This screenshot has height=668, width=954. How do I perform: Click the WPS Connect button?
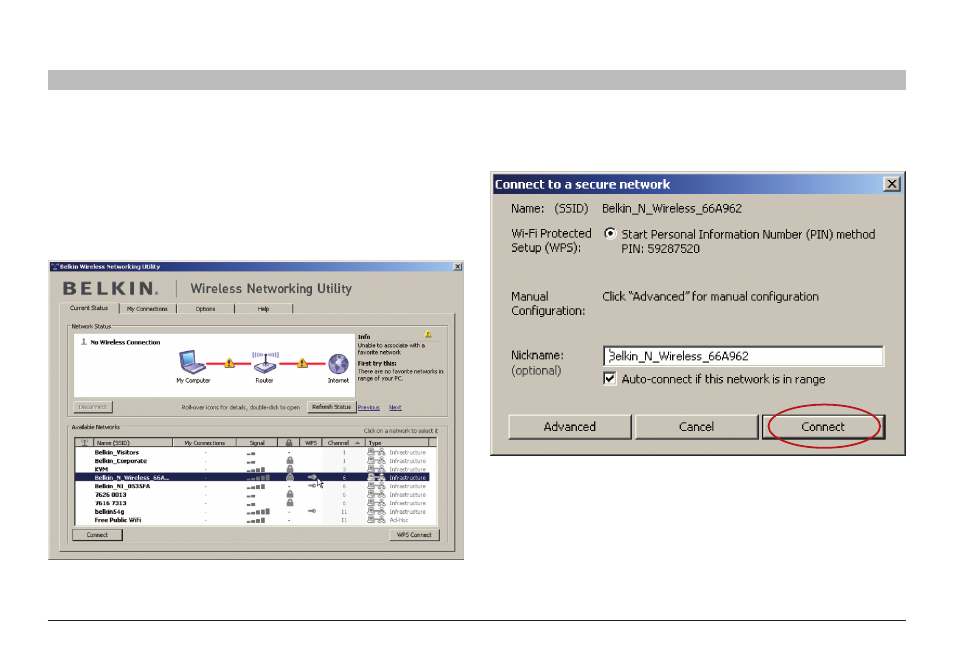[x=414, y=535]
